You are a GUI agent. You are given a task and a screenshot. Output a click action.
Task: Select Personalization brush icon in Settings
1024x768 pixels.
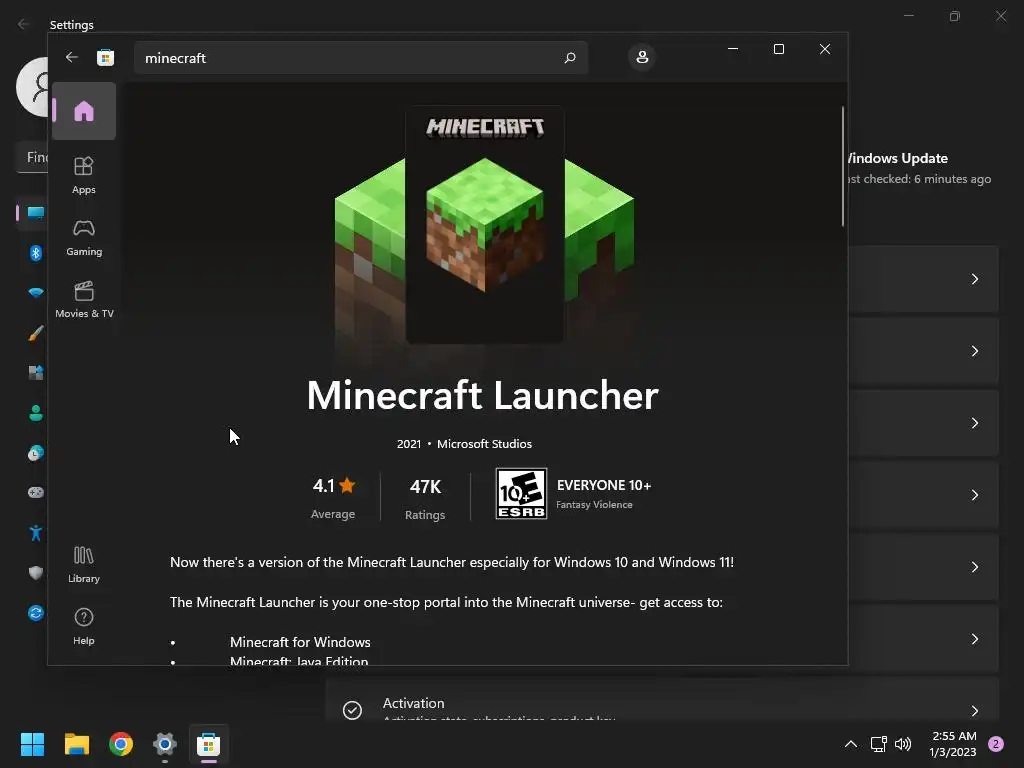pyautogui.click(x=35, y=333)
